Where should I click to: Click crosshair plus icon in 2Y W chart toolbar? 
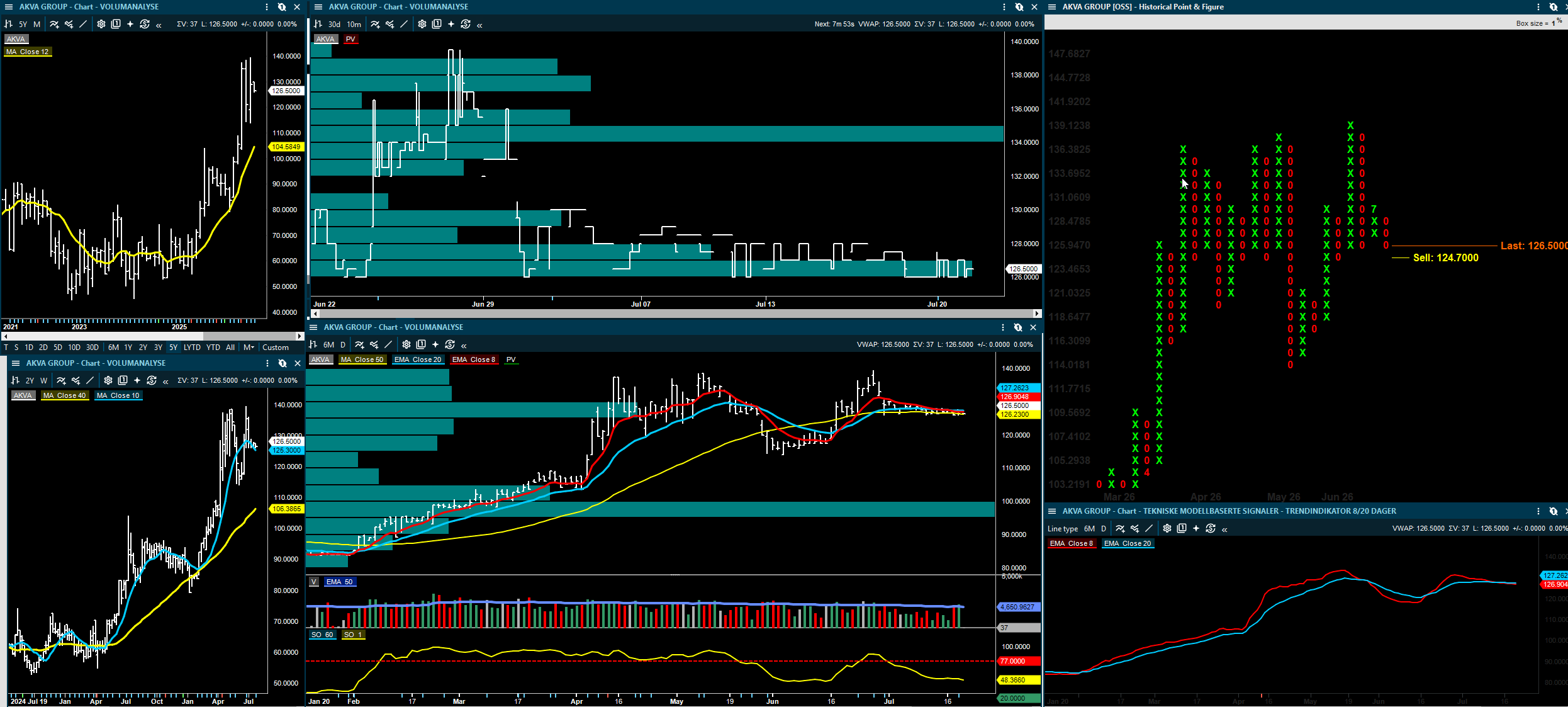(x=137, y=380)
